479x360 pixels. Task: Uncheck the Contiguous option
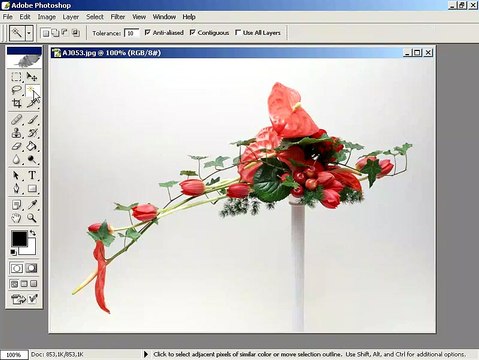tap(192, 32)
